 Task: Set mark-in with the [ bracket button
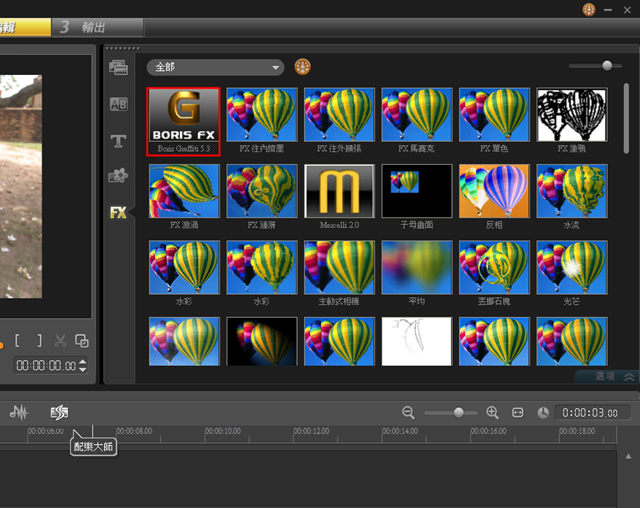coord(17,340)
